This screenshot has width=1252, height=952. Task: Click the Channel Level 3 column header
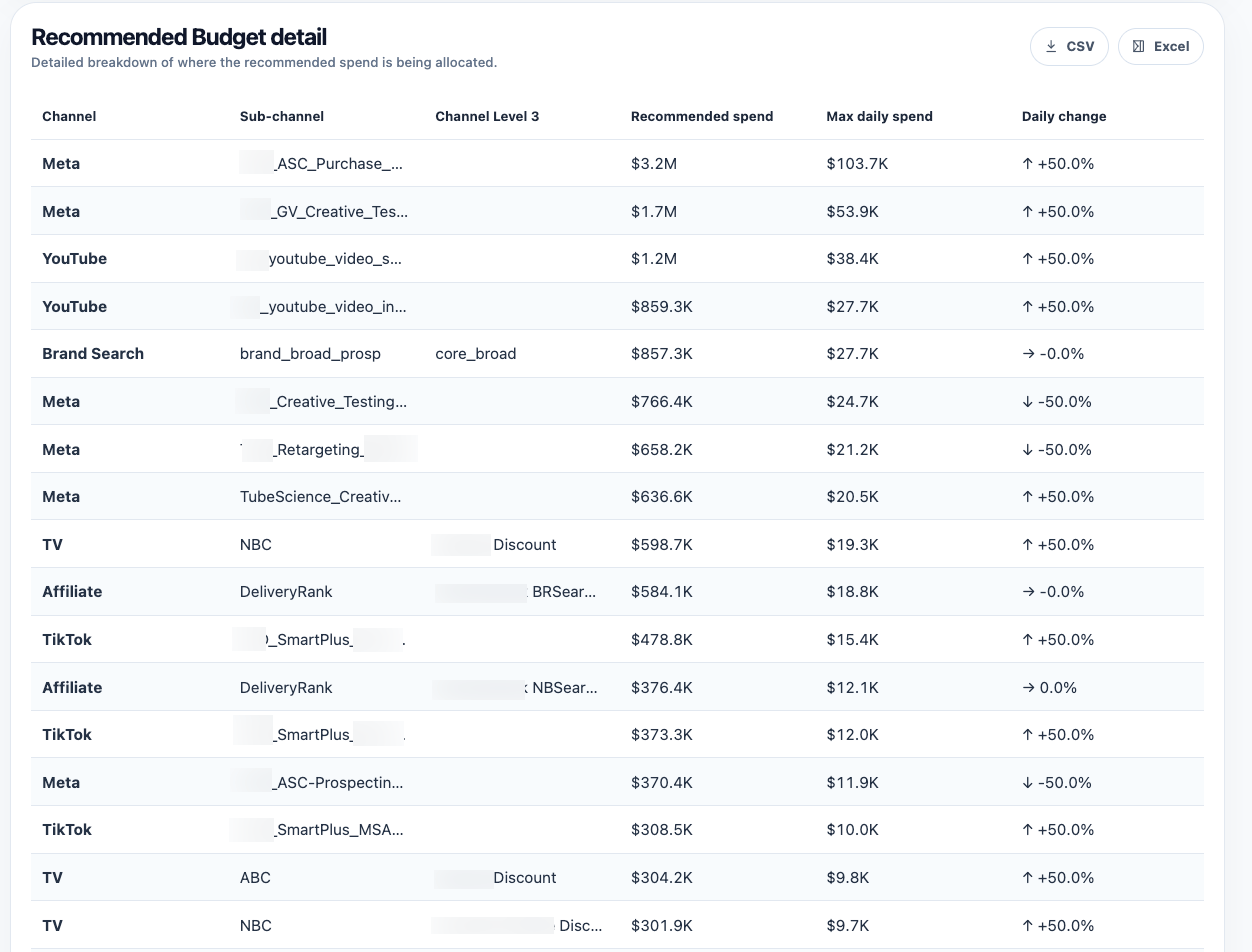point(487,116)
